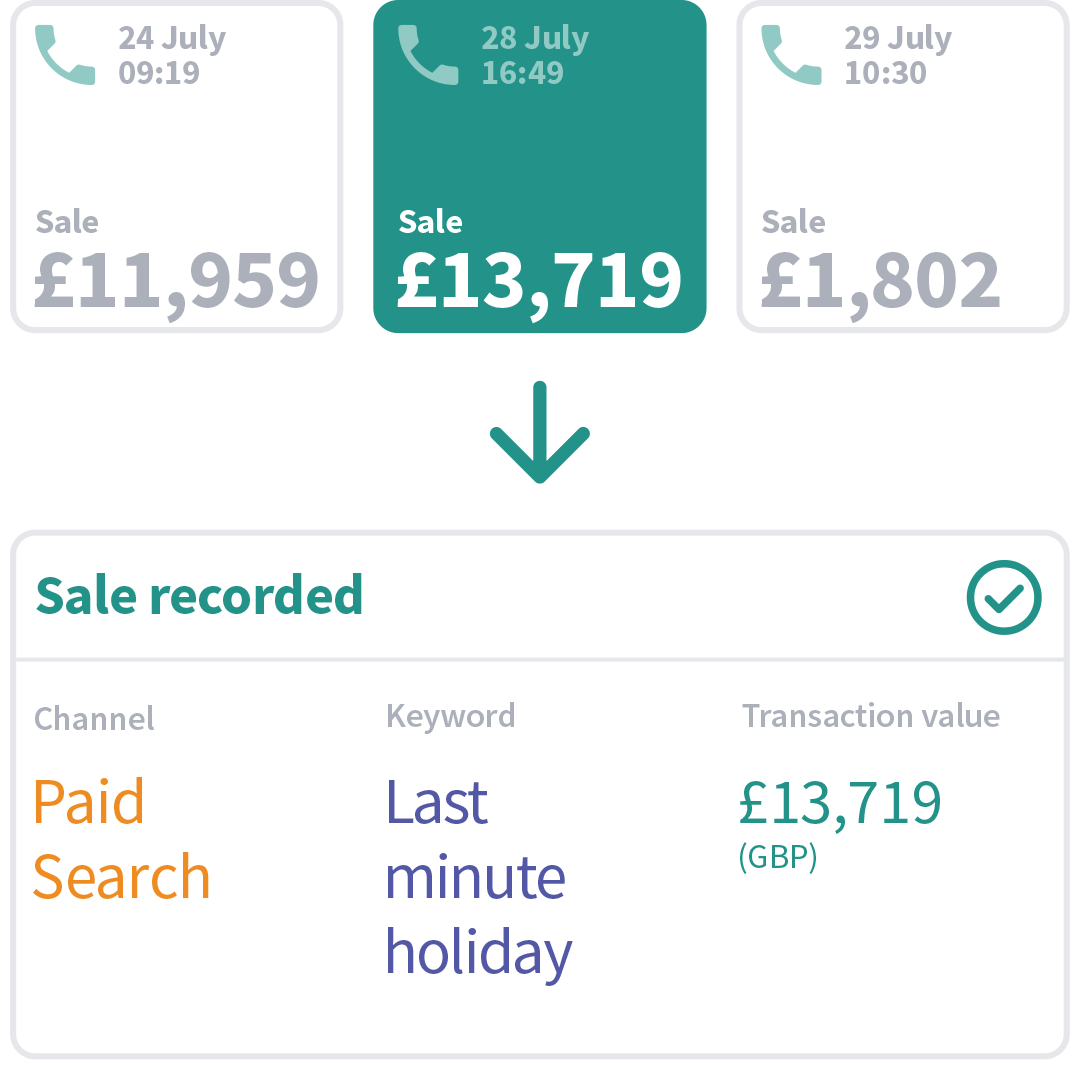1082x1068 pixels.
Task: Click the 24 July 09:19 timestamp
Action: click(172, 56)
